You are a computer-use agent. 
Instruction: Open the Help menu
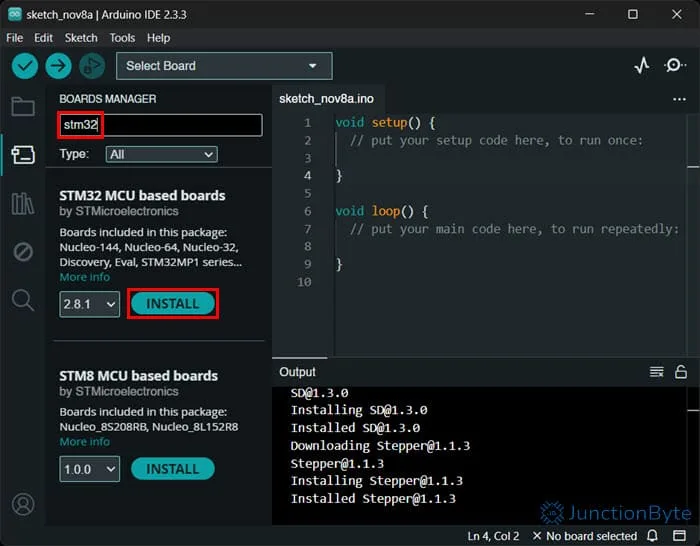click(x=158, y=38)
